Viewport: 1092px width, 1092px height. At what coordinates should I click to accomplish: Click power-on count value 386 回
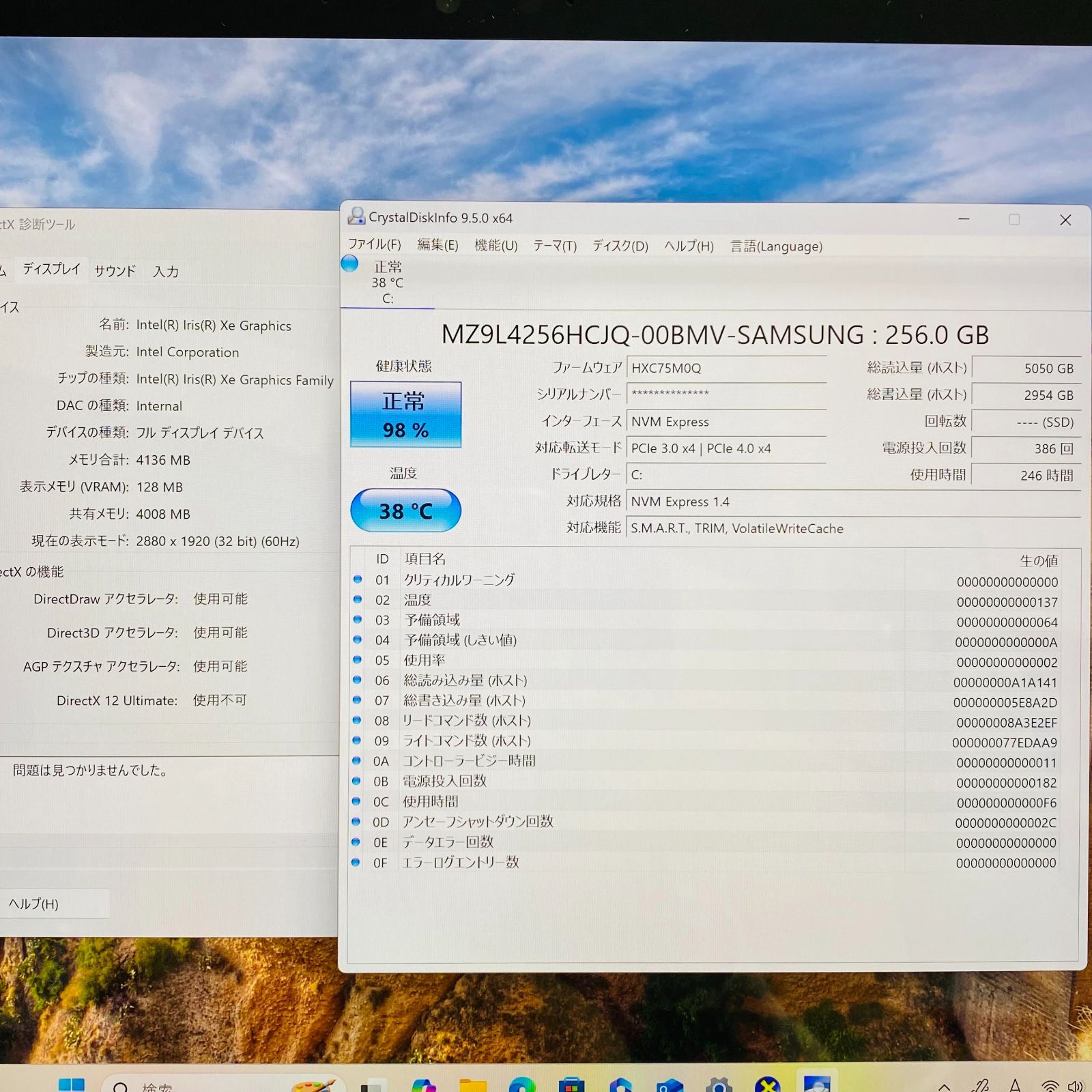[x=1026, y=449]
